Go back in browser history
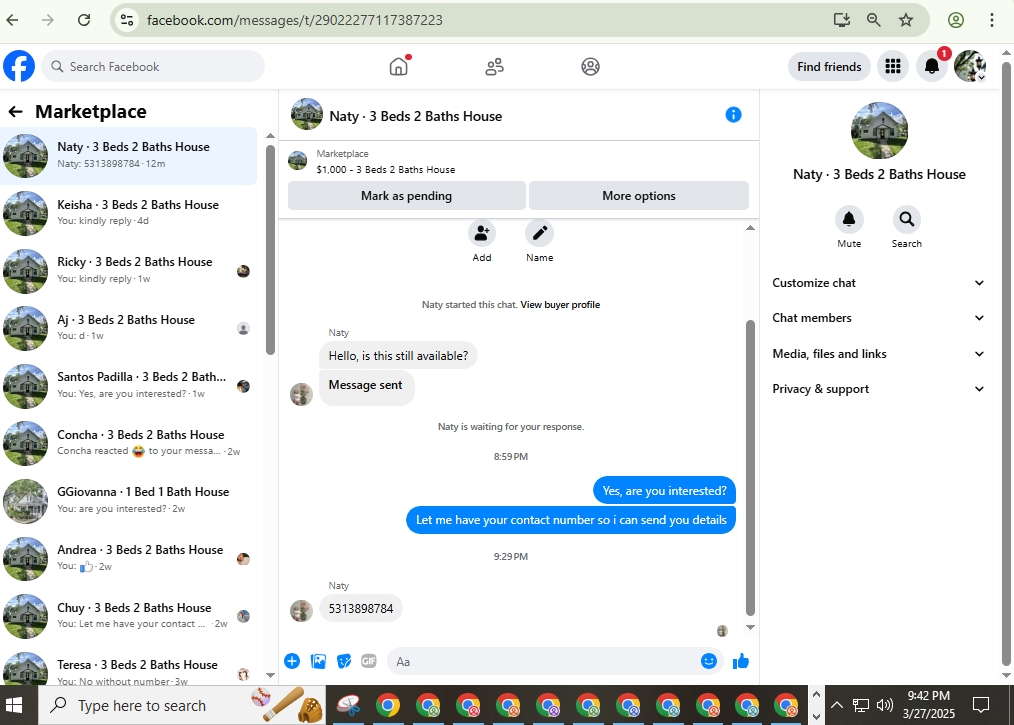 [x=12, y=20]
